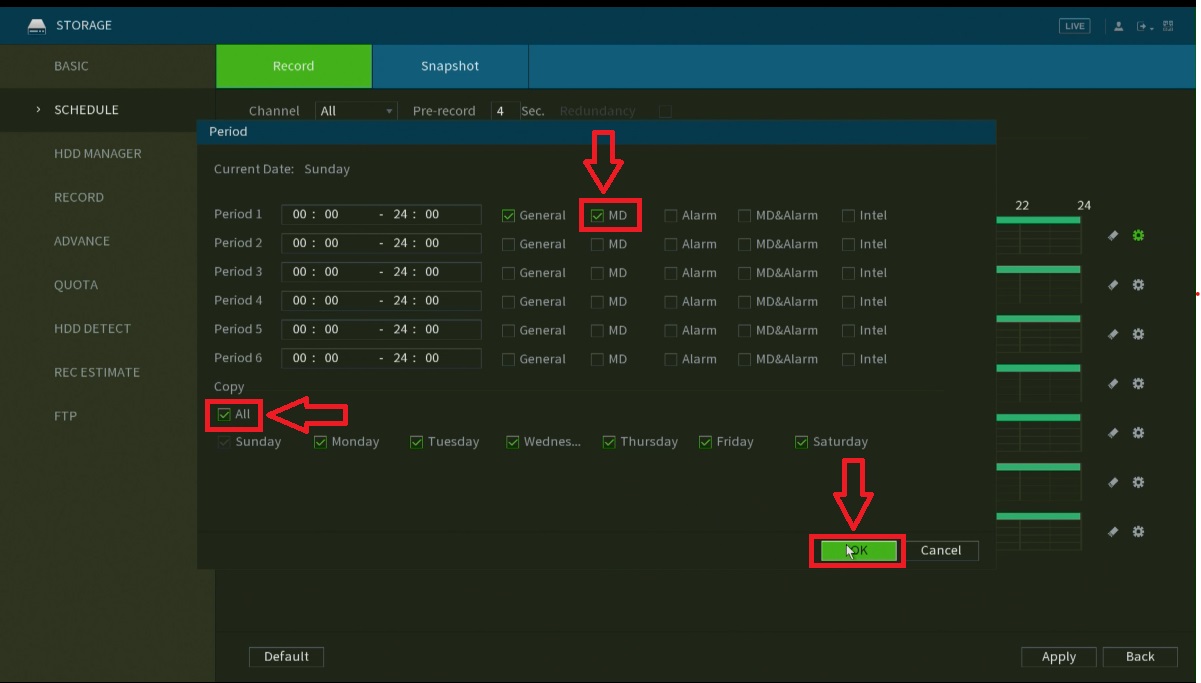Click the STORAGE hard-drive icon in header

37,25
